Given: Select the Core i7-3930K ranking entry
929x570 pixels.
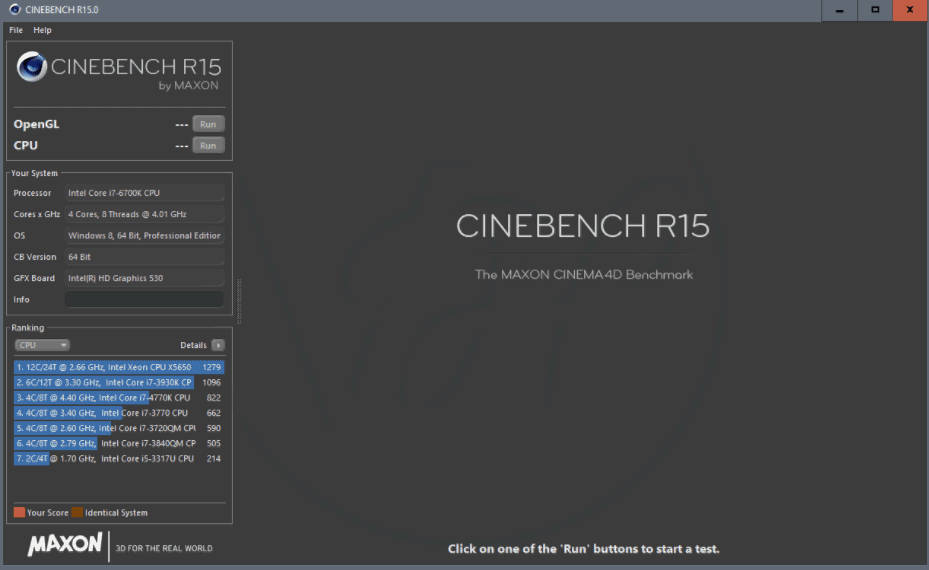Looking at the screenshot, I should pos(119,382).
